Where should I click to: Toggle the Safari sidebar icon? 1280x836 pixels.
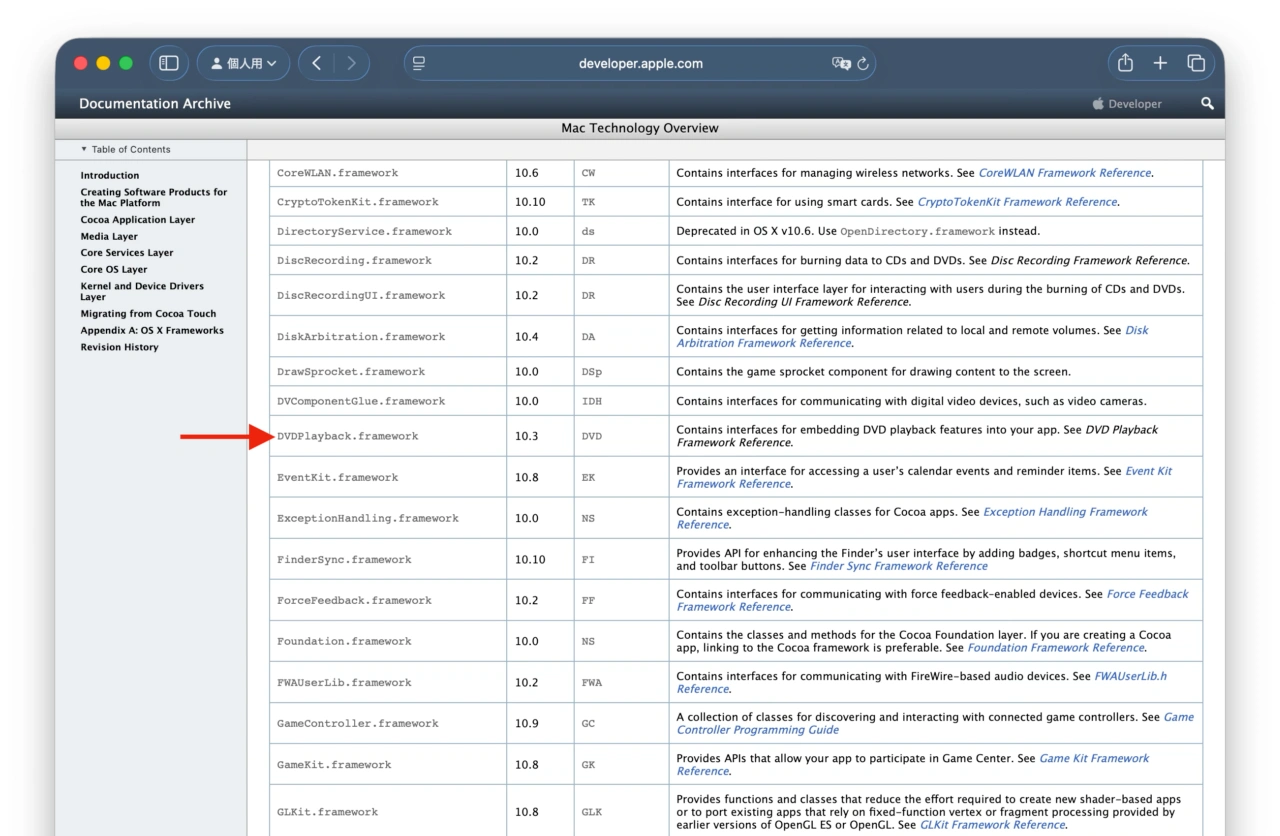point(169,63)
